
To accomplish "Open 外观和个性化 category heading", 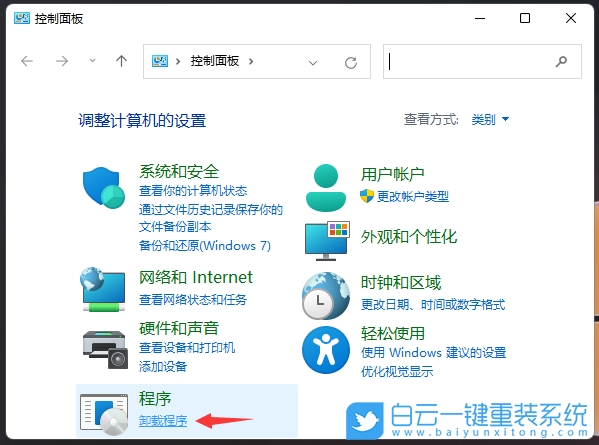I will click(x=408, y=236).
